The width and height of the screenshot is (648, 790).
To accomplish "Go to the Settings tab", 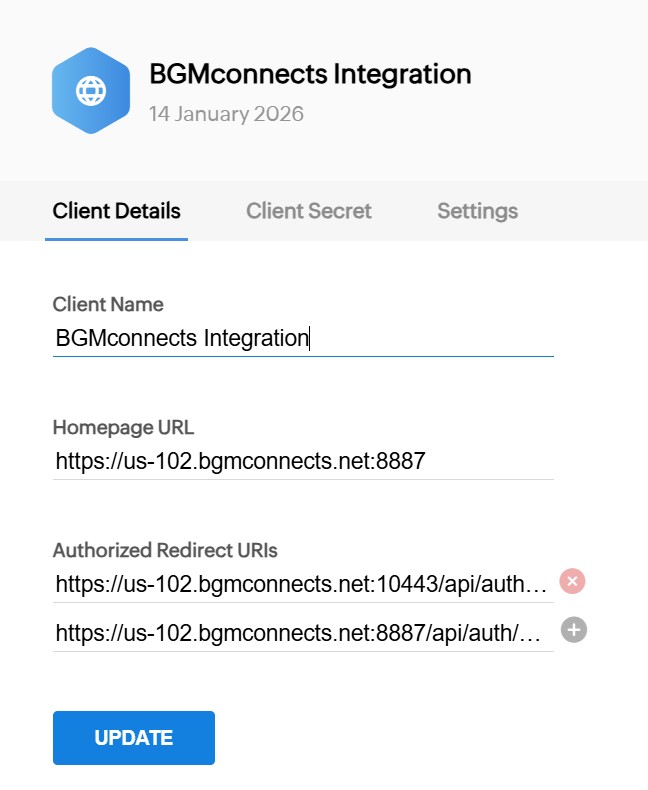I will (477, 211).
